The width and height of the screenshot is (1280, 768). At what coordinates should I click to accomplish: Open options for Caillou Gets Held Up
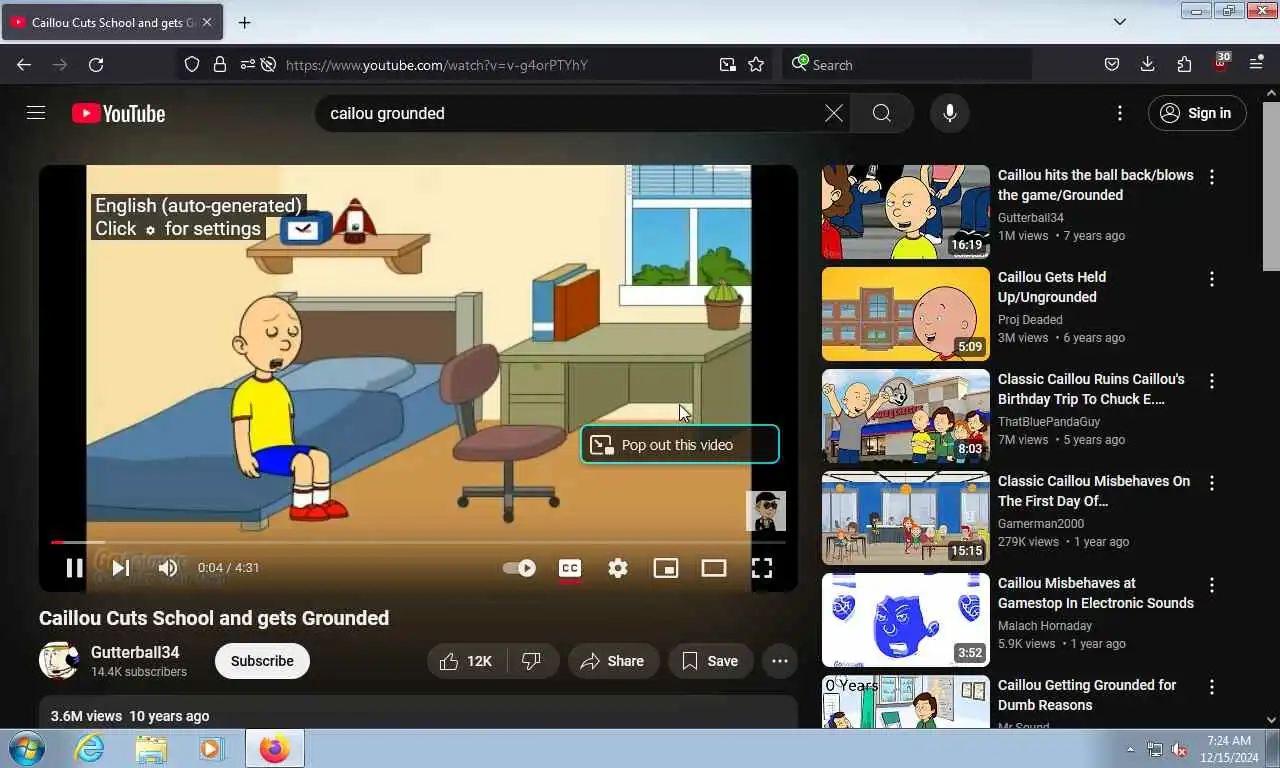(x=1212, y=279)
